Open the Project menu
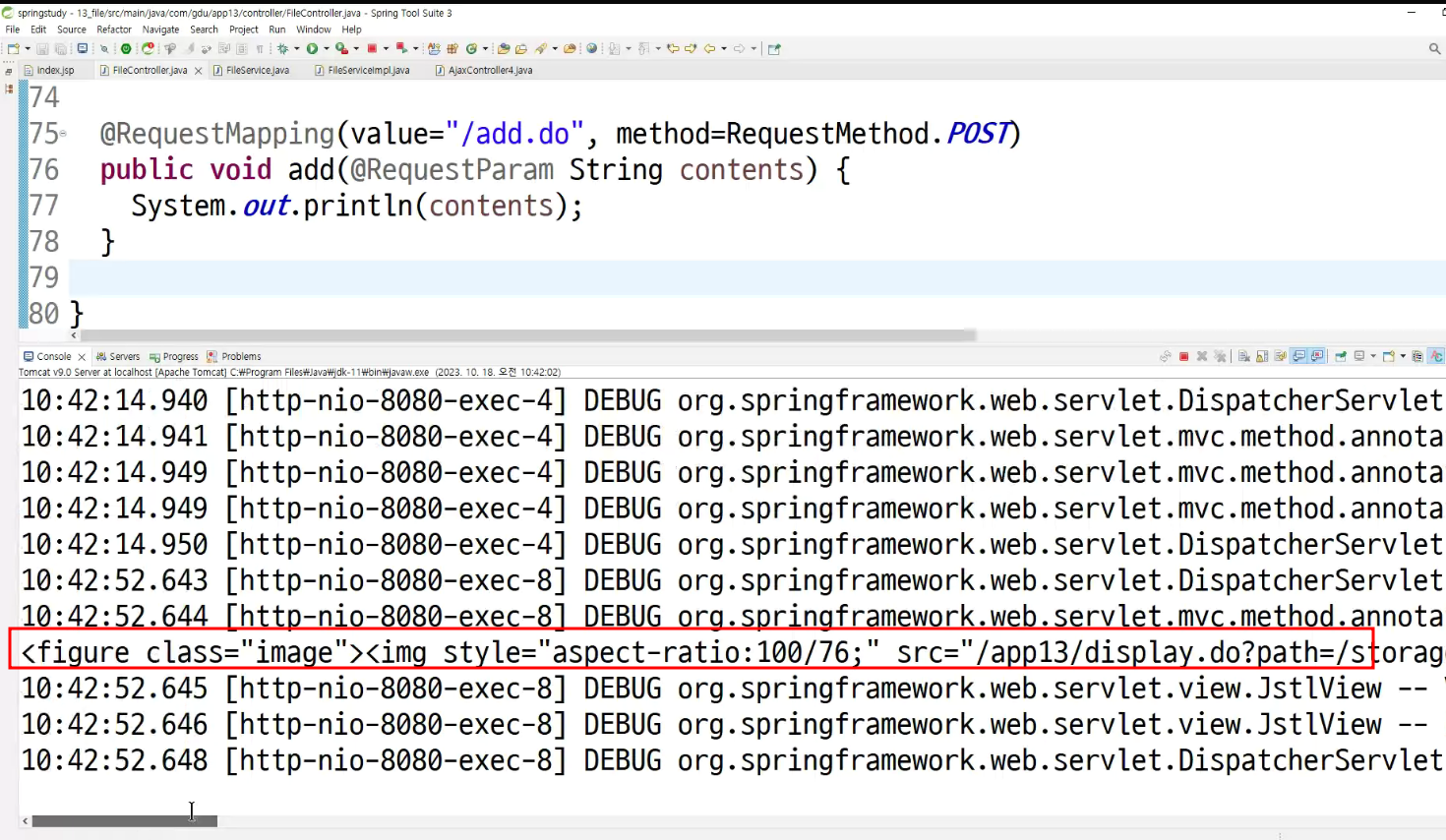The height and width of the screenshot is (840, 1446). click(244, 30)
